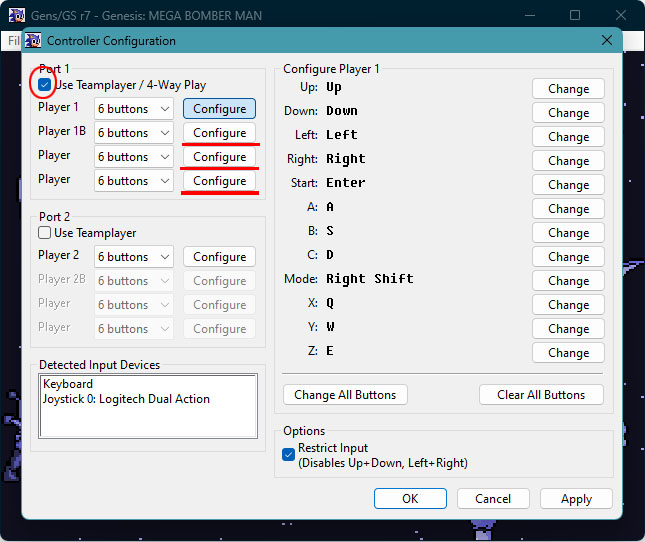Configure the Player 1B controller

point(219,133)
